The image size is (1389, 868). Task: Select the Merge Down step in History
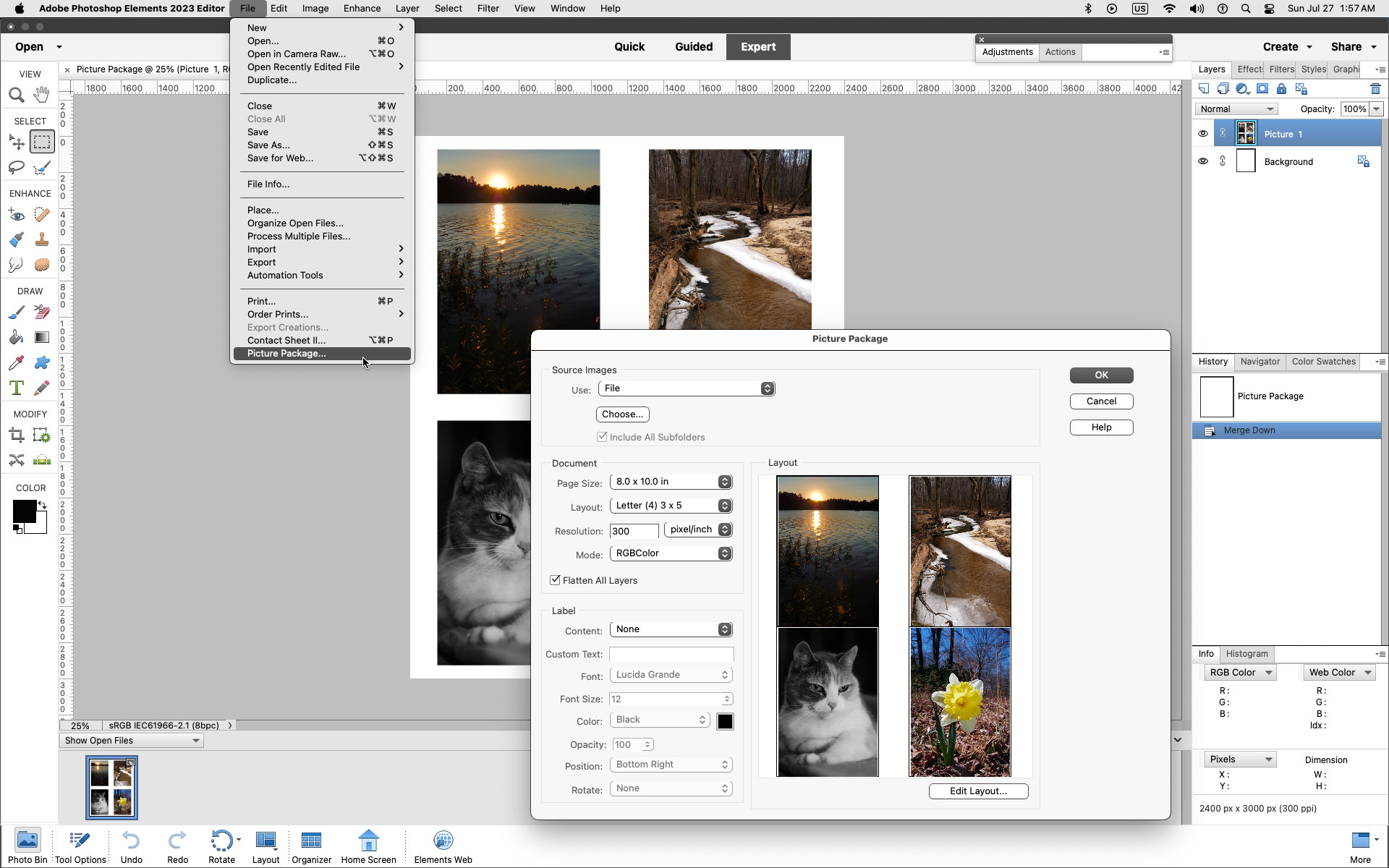pyautogui.click(x=1249, y=430)
